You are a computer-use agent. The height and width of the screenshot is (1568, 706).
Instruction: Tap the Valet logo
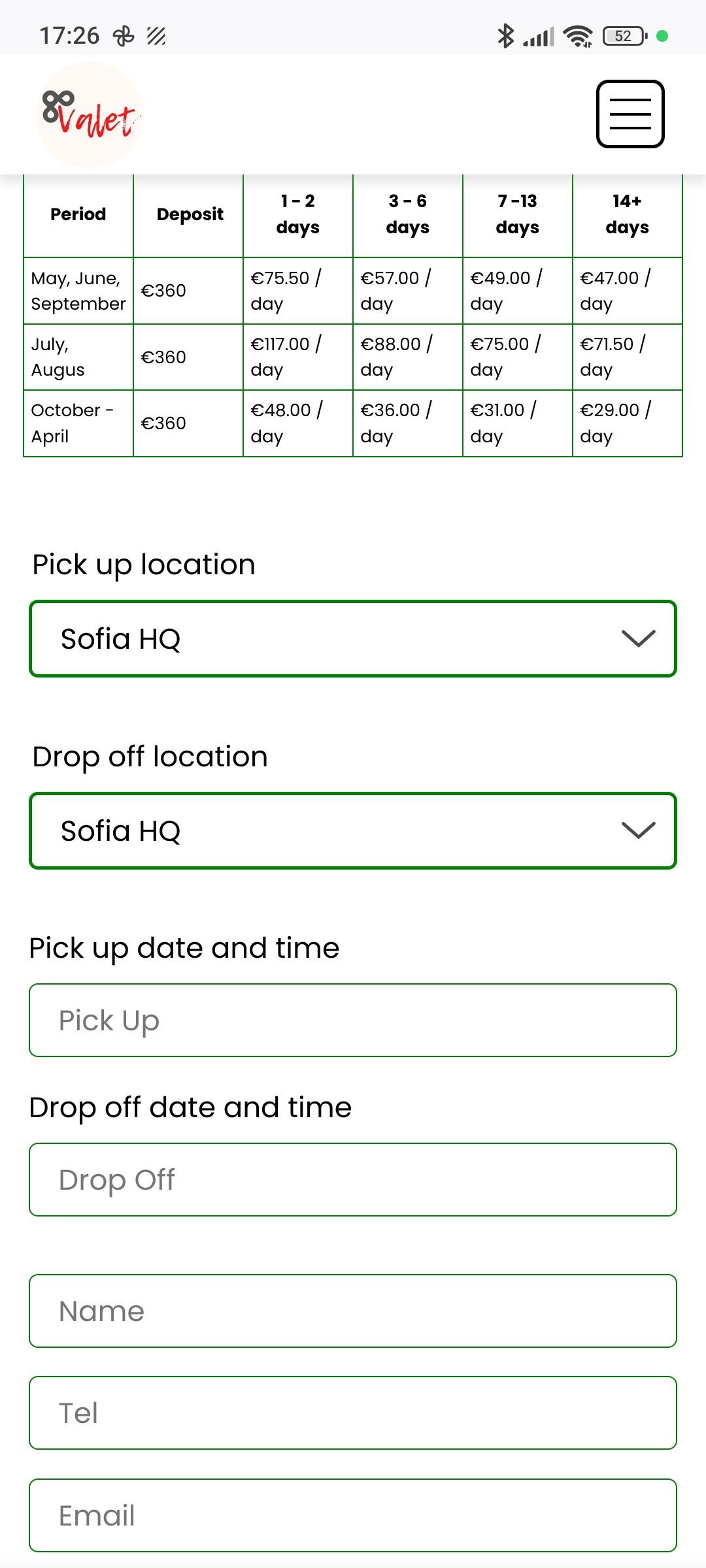[x=90, y=115]
